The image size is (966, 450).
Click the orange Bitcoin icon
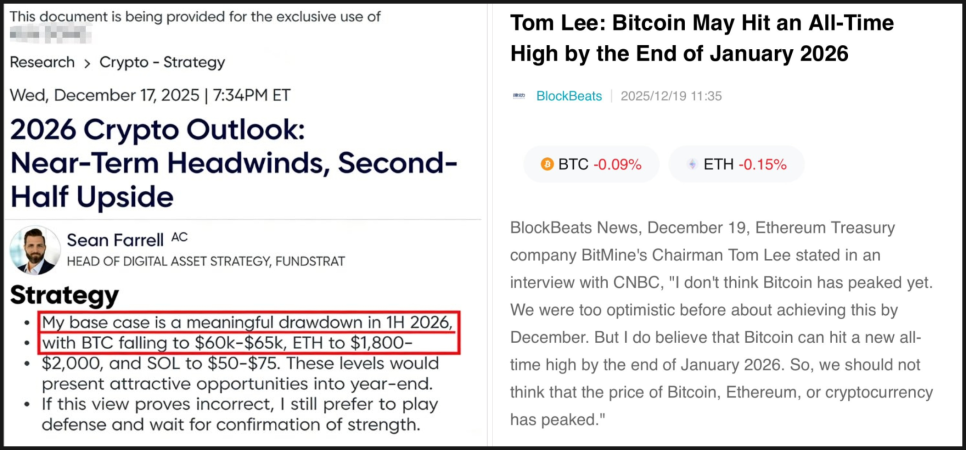[x=547, y=164]
